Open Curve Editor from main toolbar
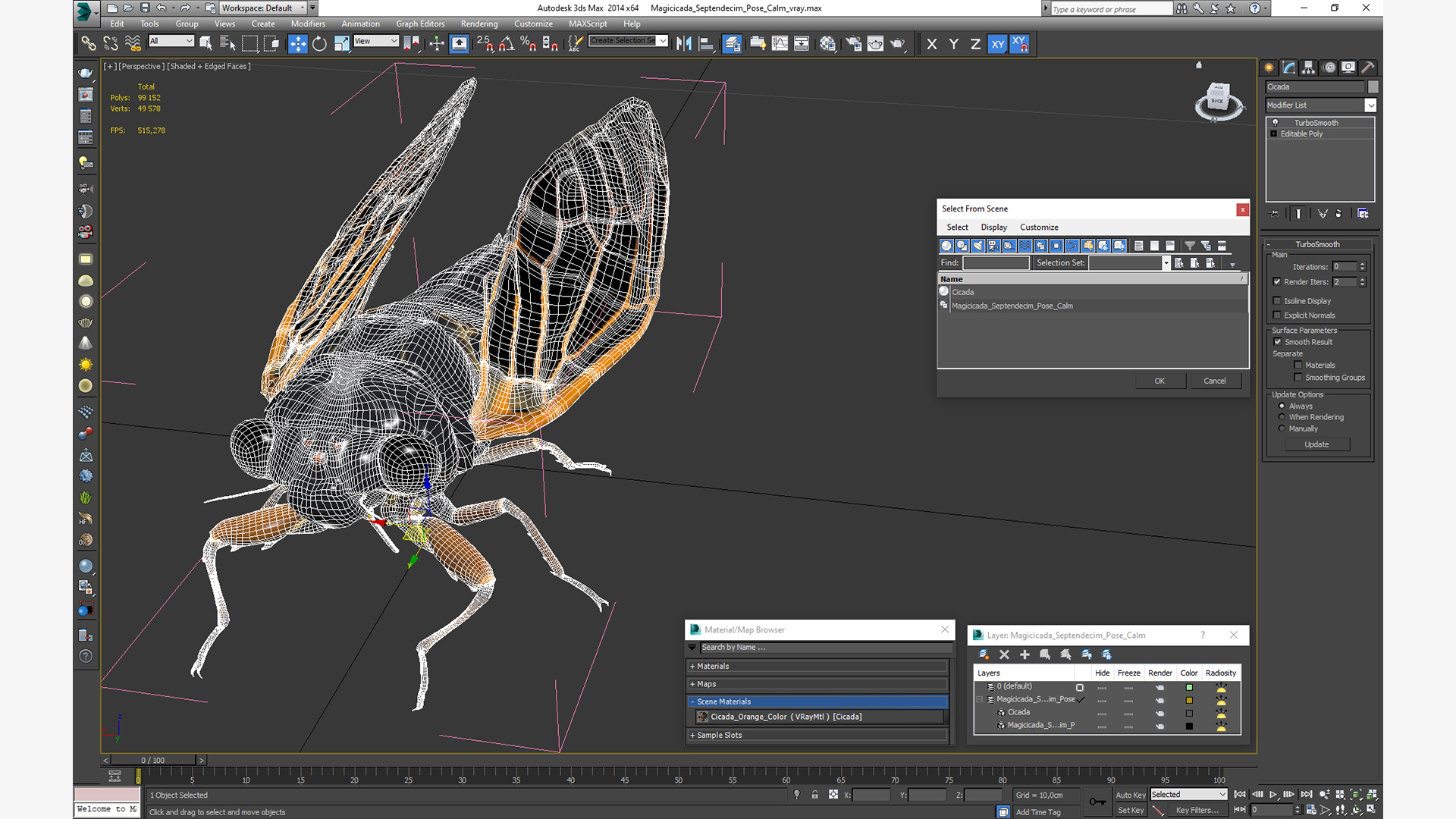 780,44
